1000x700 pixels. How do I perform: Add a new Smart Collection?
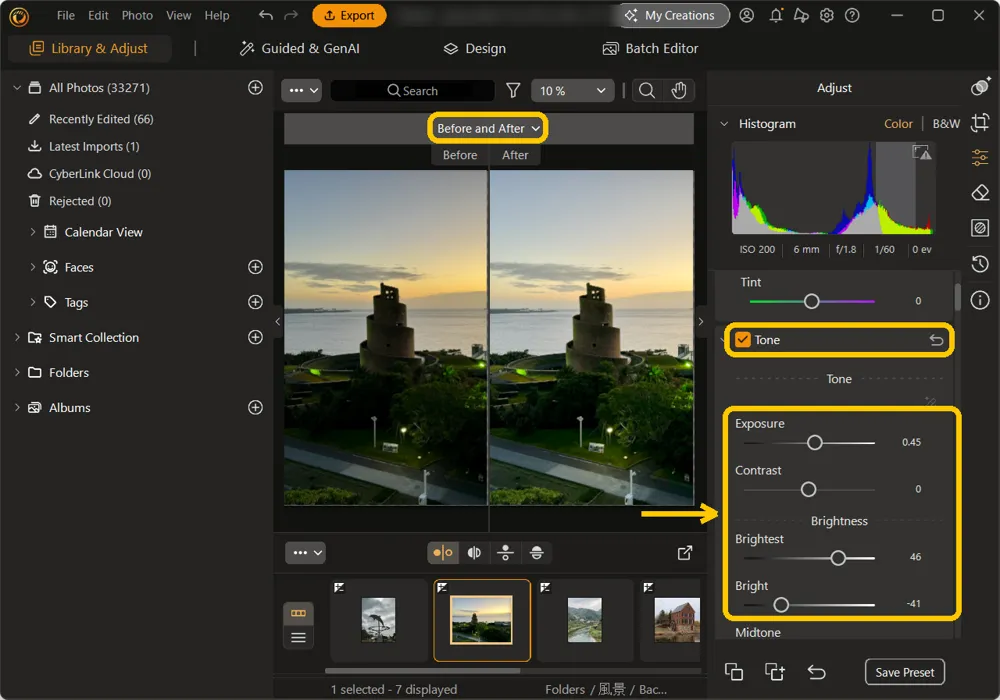[255, 337]
